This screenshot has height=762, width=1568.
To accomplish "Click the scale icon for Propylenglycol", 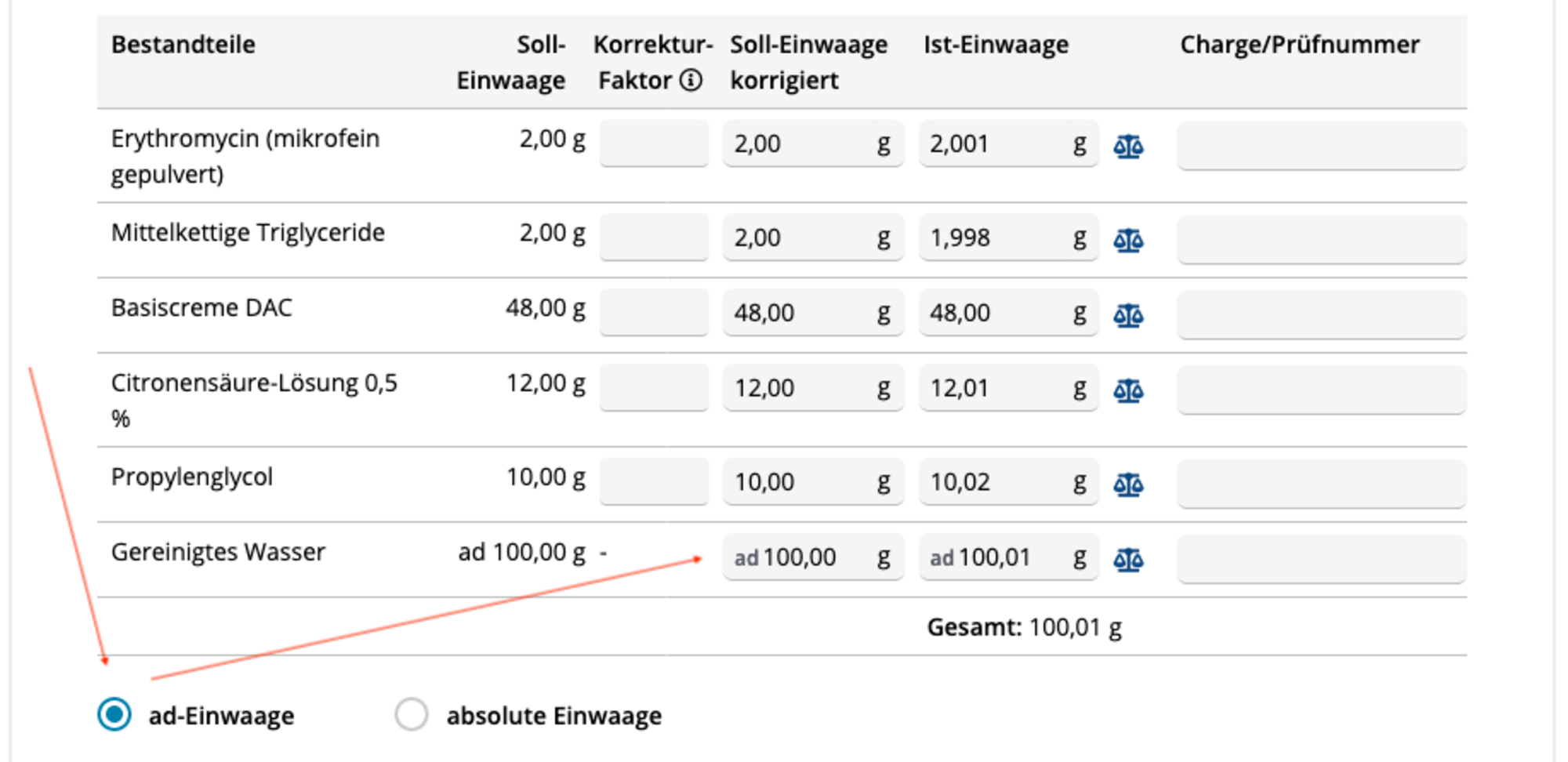I will click(x=1128, y=484).
